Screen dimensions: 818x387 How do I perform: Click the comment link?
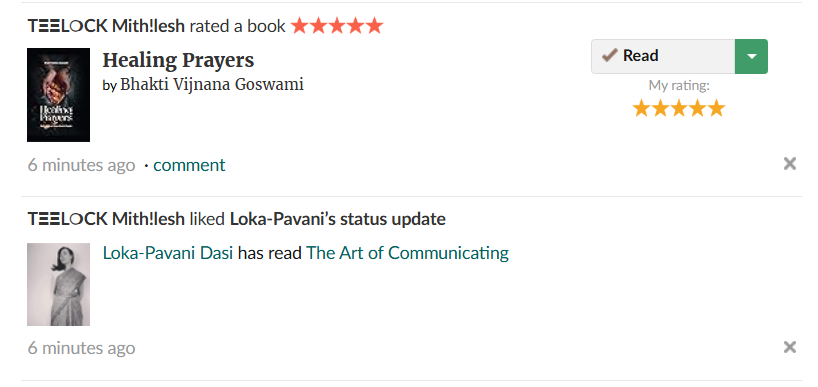pyautogui.click(x=189, y=165)
